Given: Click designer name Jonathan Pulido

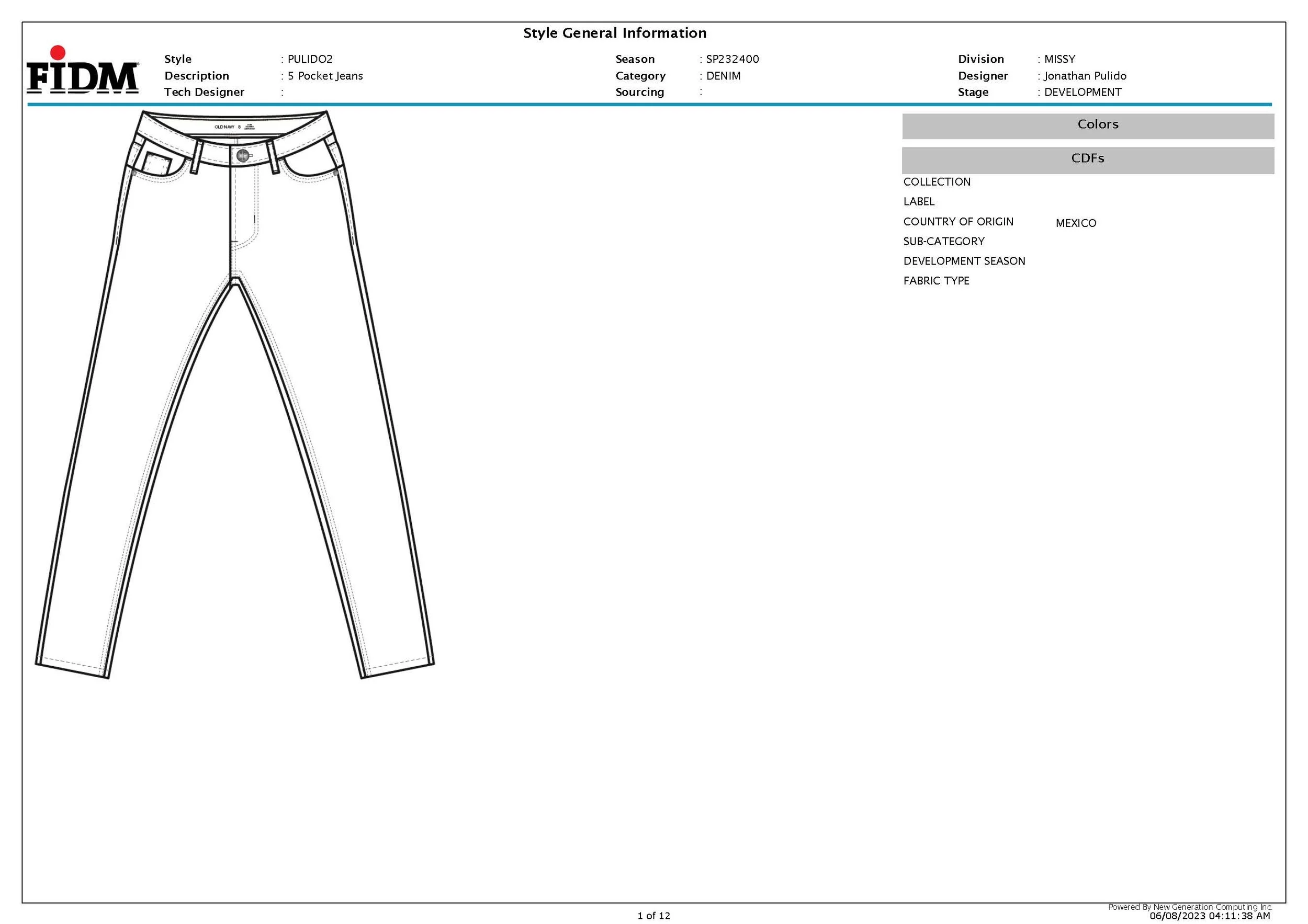Looking at the screenshot, I should click(1085, 76).
